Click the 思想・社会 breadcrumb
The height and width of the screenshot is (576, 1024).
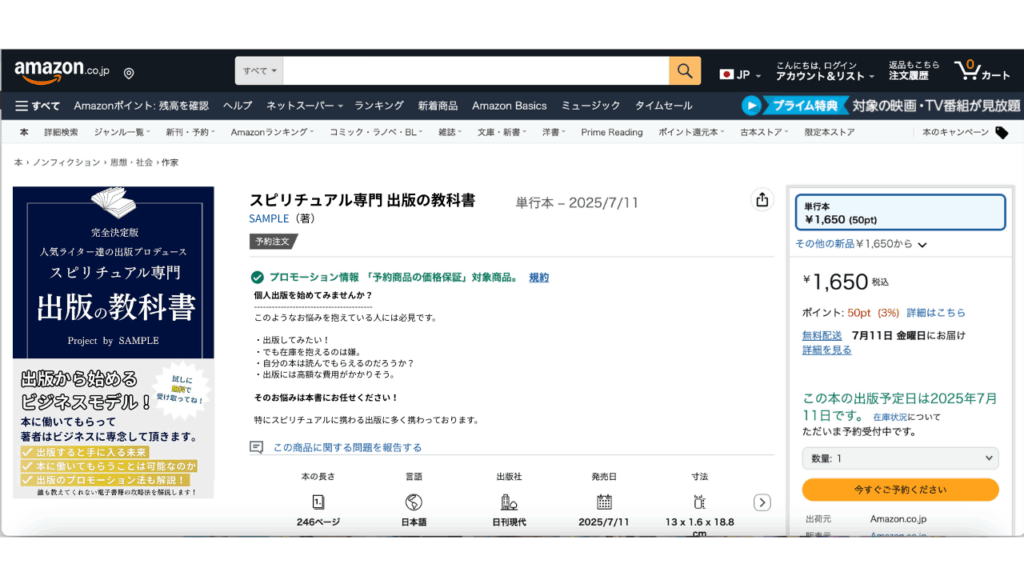coord(131,163)
